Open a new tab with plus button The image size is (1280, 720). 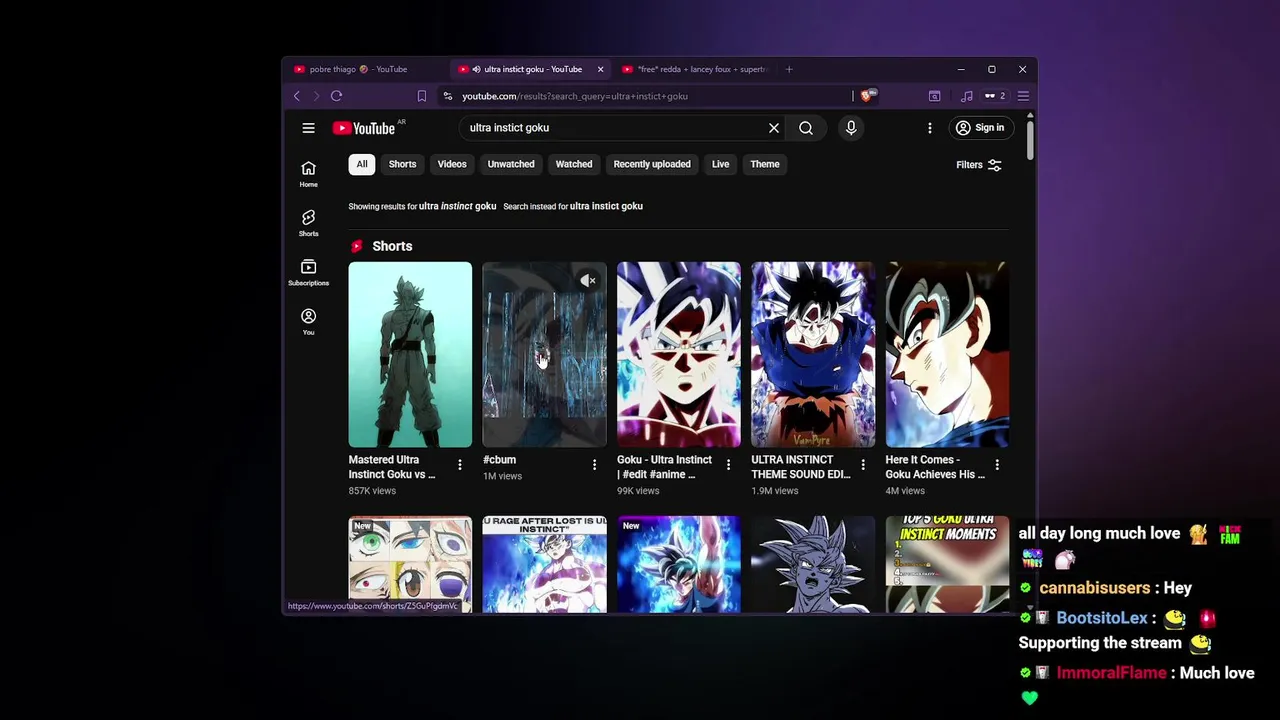[x=789, y=69]
